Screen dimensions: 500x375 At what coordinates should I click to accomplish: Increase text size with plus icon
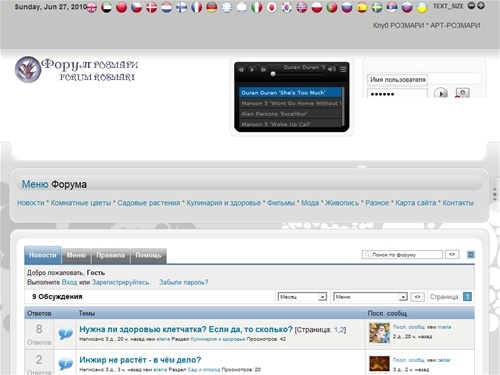481,5
